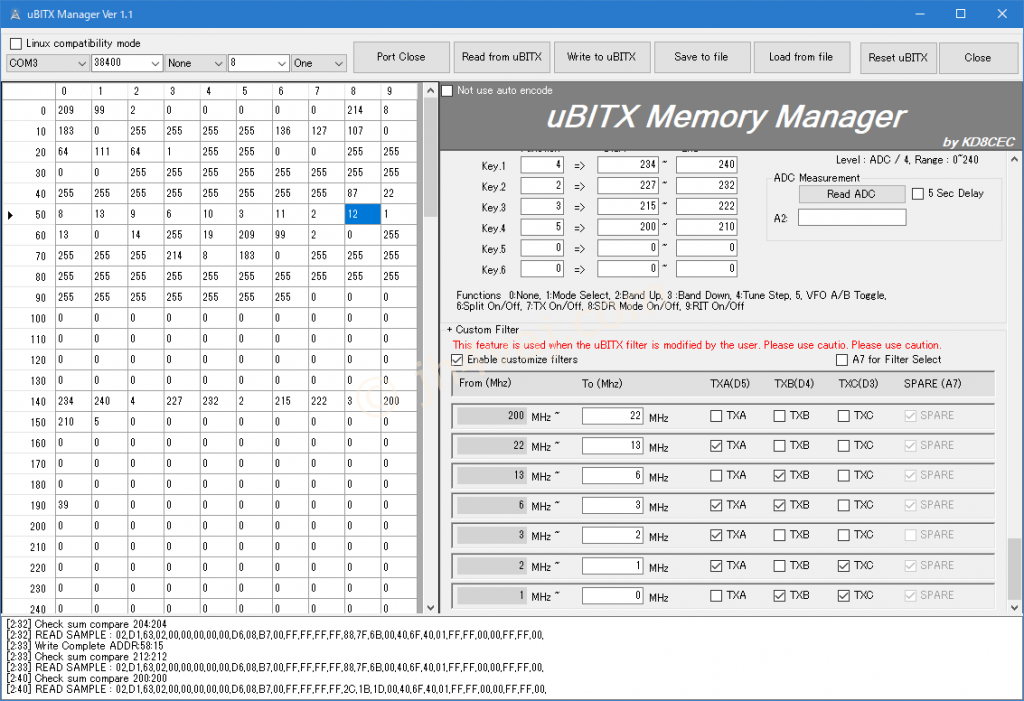Click the To field showing 6 MHz
This screenshot has height=701, width=1024.
(x=613, y=476)
